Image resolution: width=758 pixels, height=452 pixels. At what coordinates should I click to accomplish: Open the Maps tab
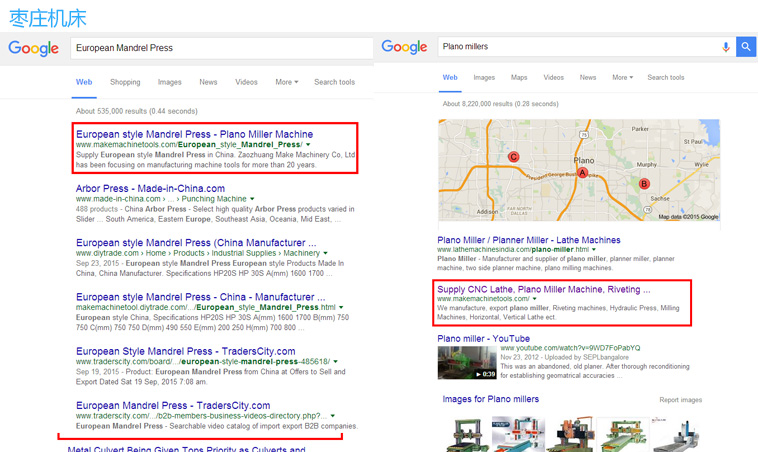pyautogui.click(x=519, y=77)
